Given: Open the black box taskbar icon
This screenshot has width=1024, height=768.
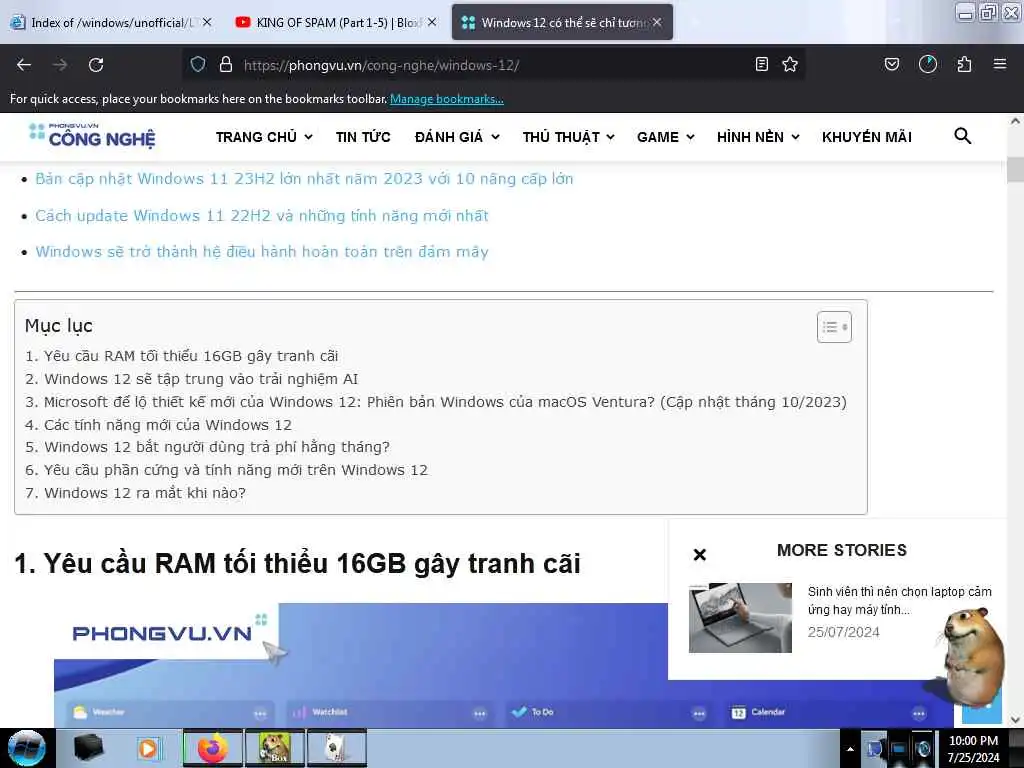Looking at the screenshot, I should click(x=88, y=748).
